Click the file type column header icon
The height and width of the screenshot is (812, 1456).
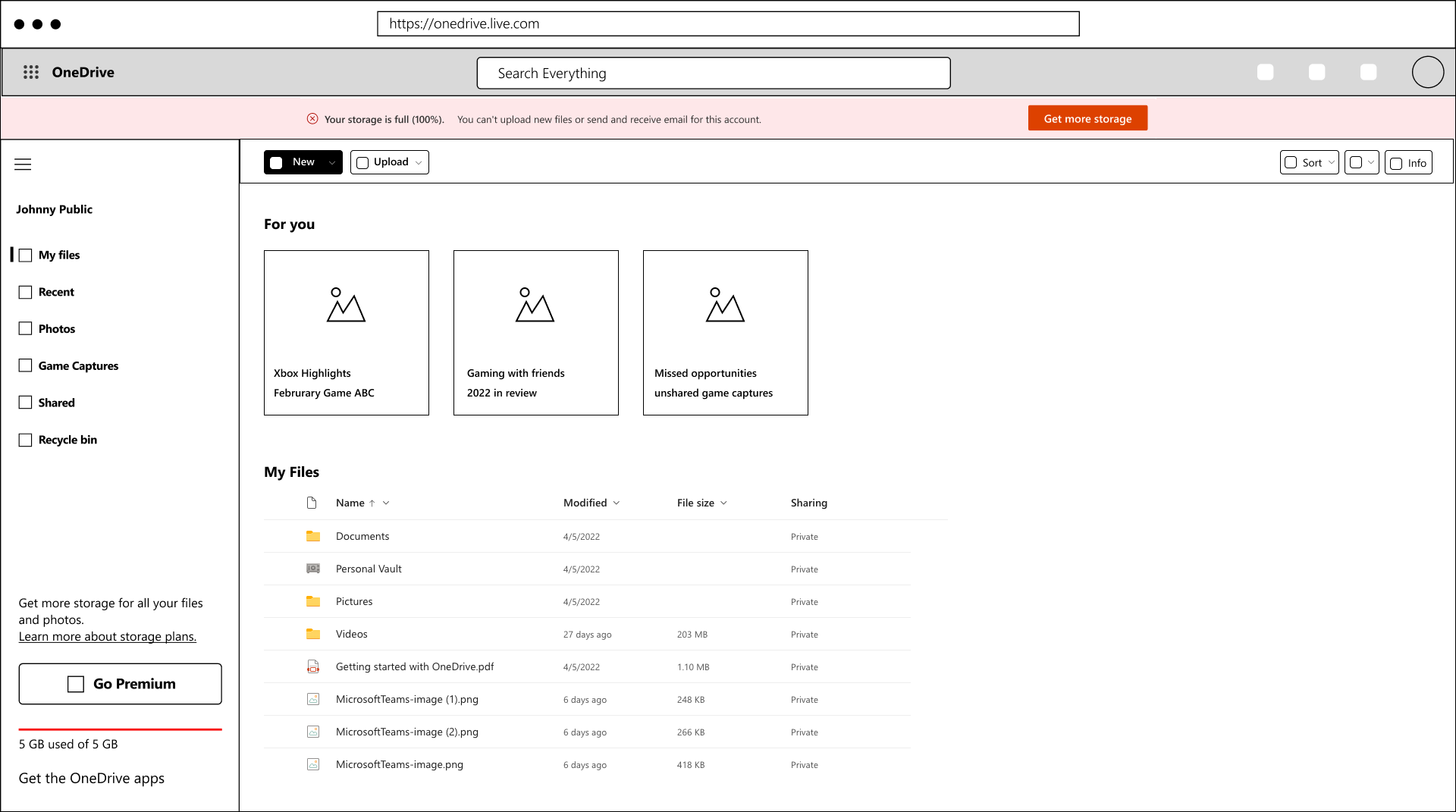pyautogui.click(x=312, y=503)
